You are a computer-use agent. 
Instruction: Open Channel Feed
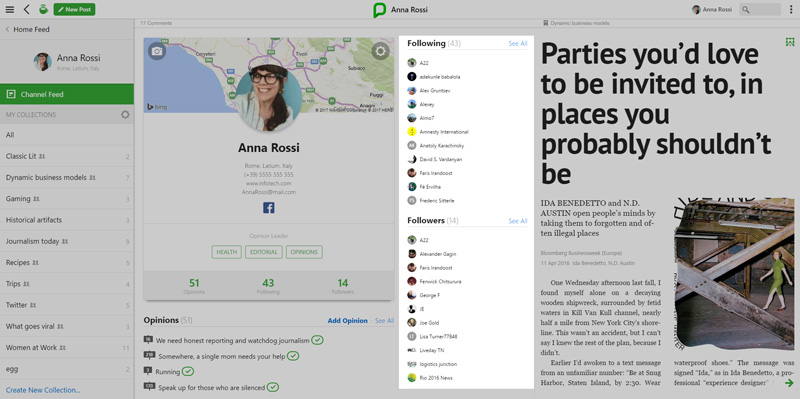click(x=67, y=94)
